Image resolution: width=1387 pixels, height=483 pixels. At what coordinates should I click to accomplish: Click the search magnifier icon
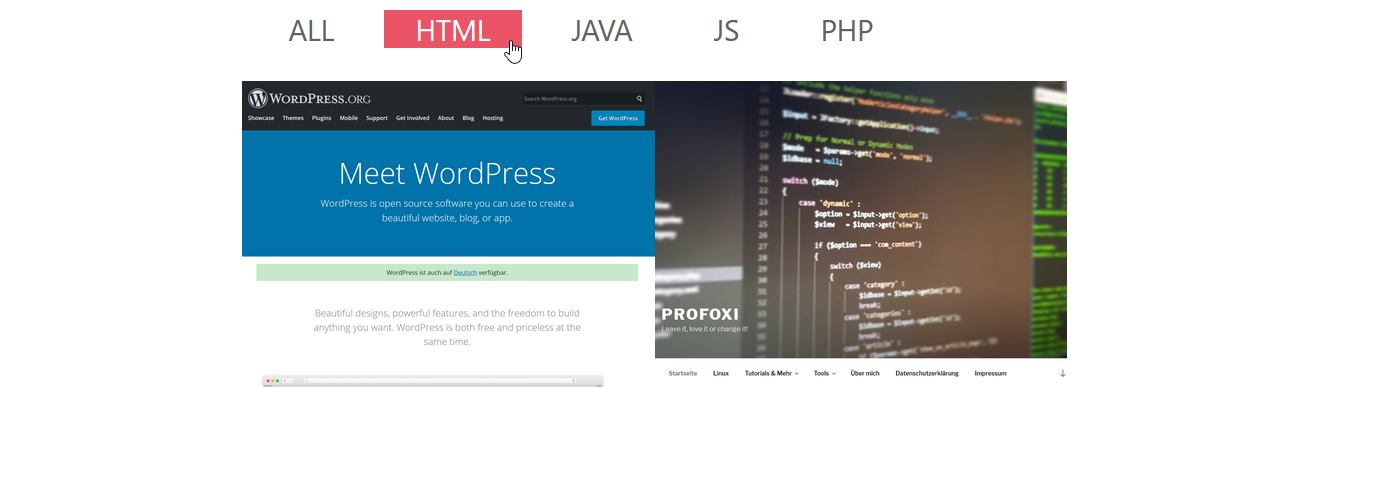(640, 99)
